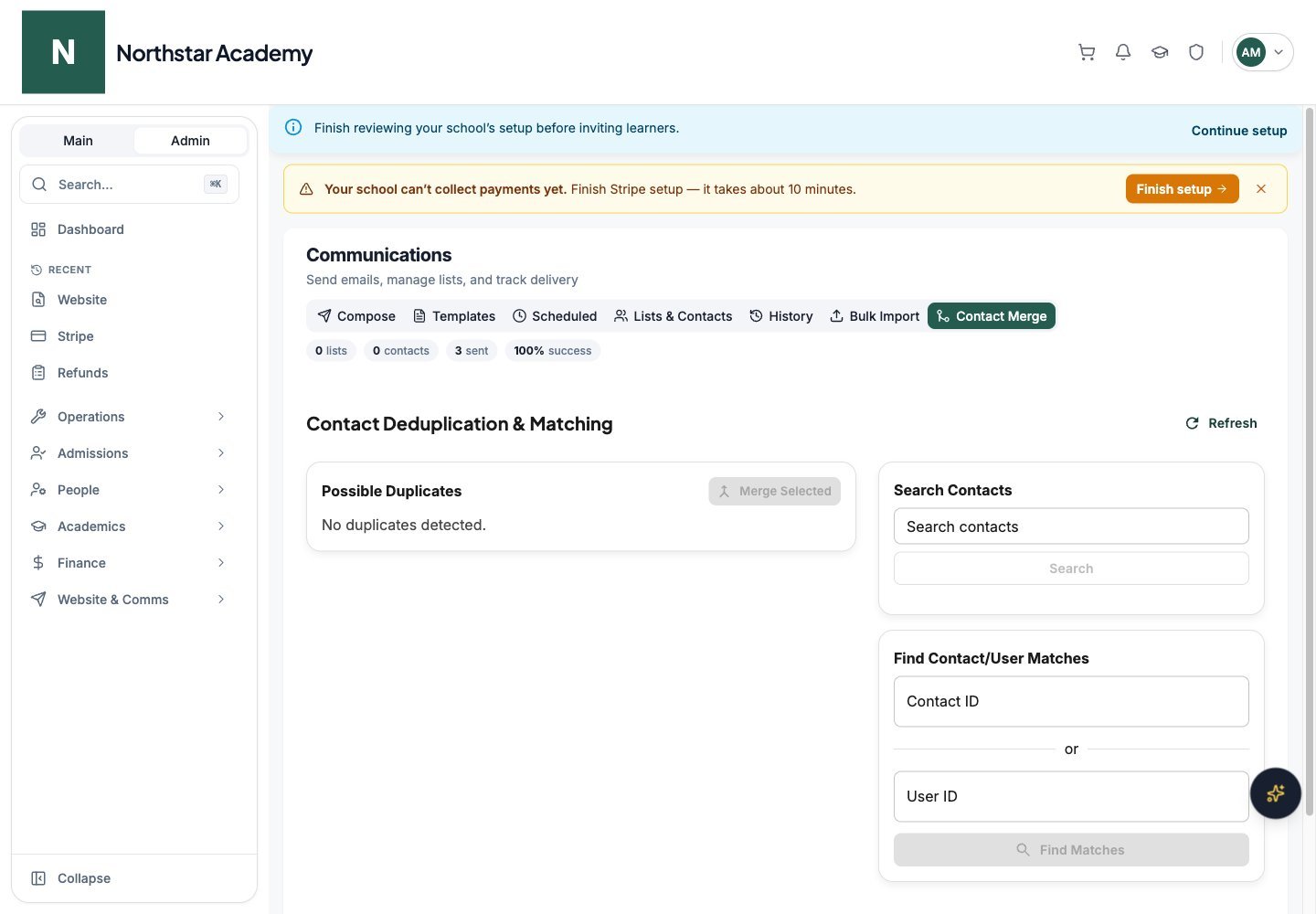1316x914 pixels.
Task: Expand the Operations section
Action: coord(129,417)
